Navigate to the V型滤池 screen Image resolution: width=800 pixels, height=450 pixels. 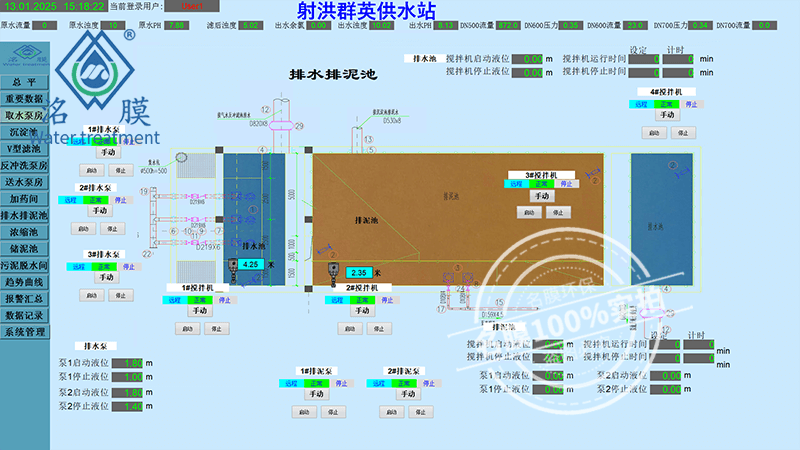24,148
